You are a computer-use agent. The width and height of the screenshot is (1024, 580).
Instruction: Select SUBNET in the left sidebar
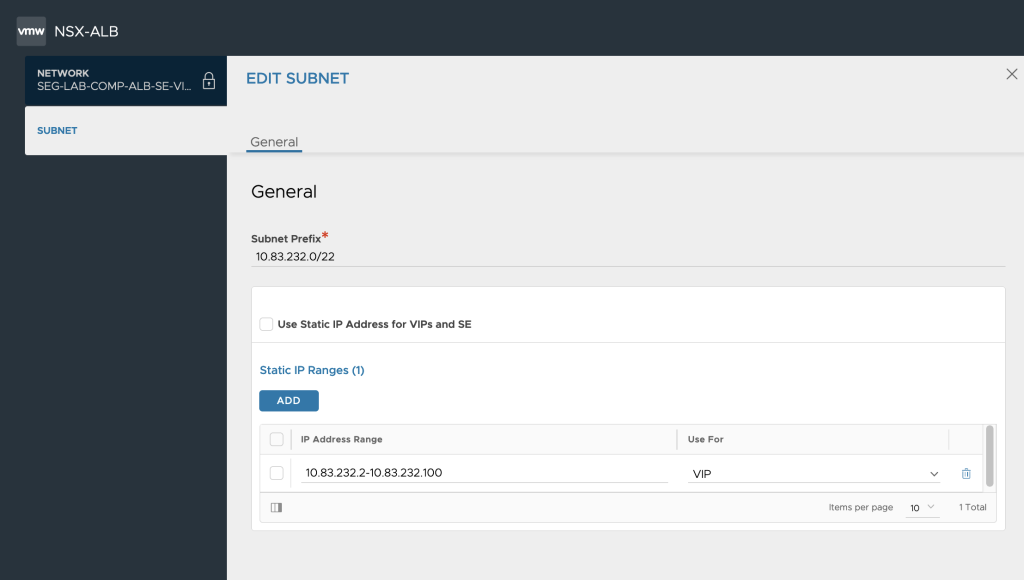(x=126, y=131)
